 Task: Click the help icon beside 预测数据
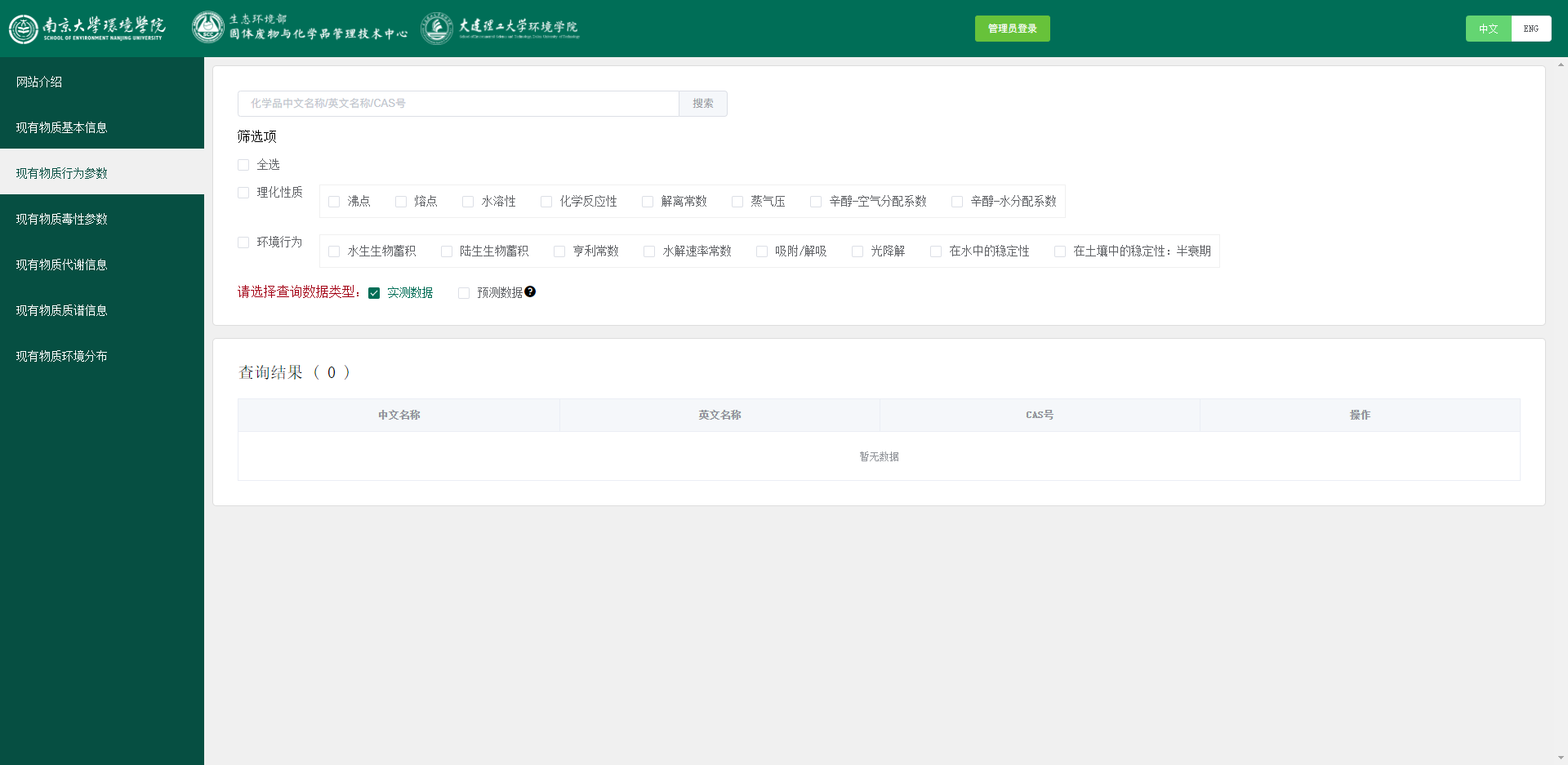(x=530, y=291)
